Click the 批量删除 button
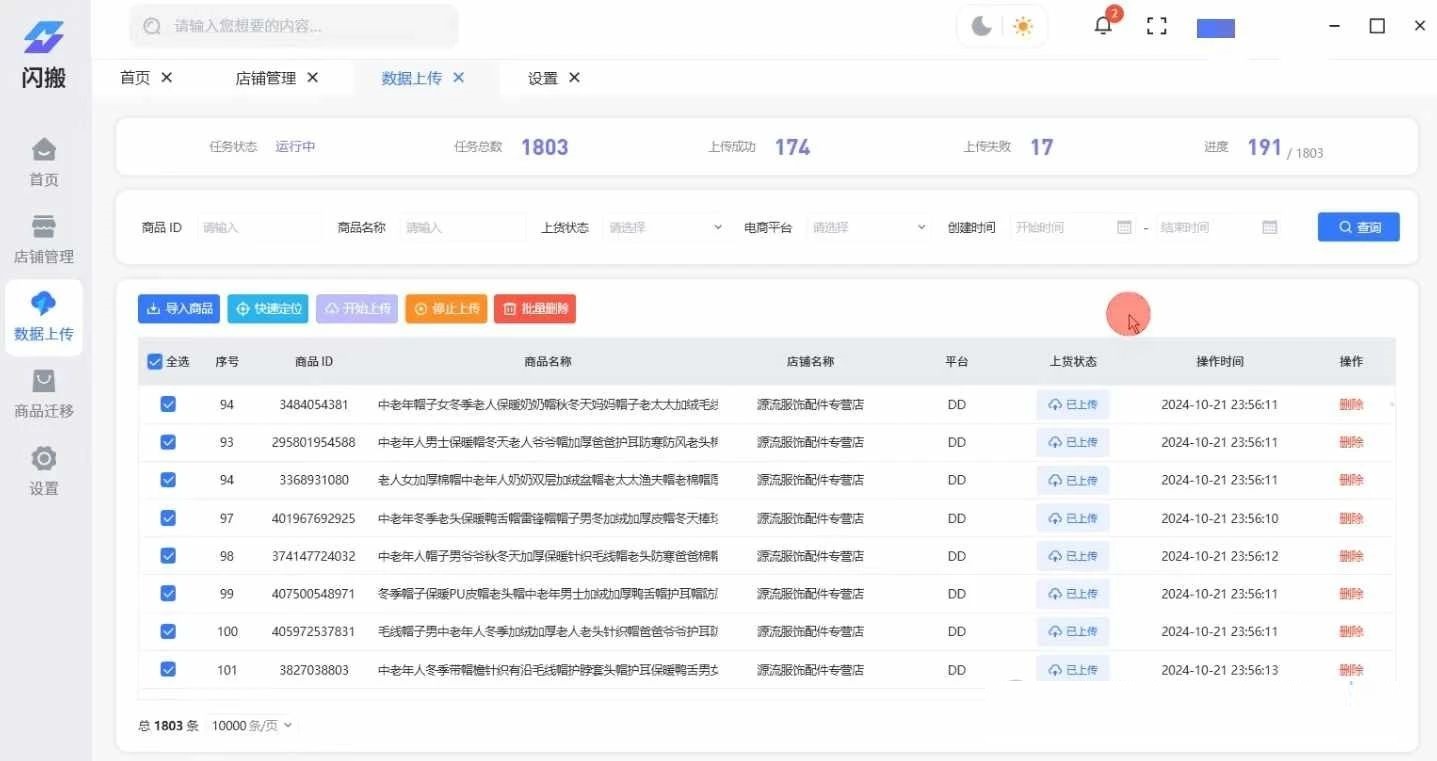 [535, 309]
